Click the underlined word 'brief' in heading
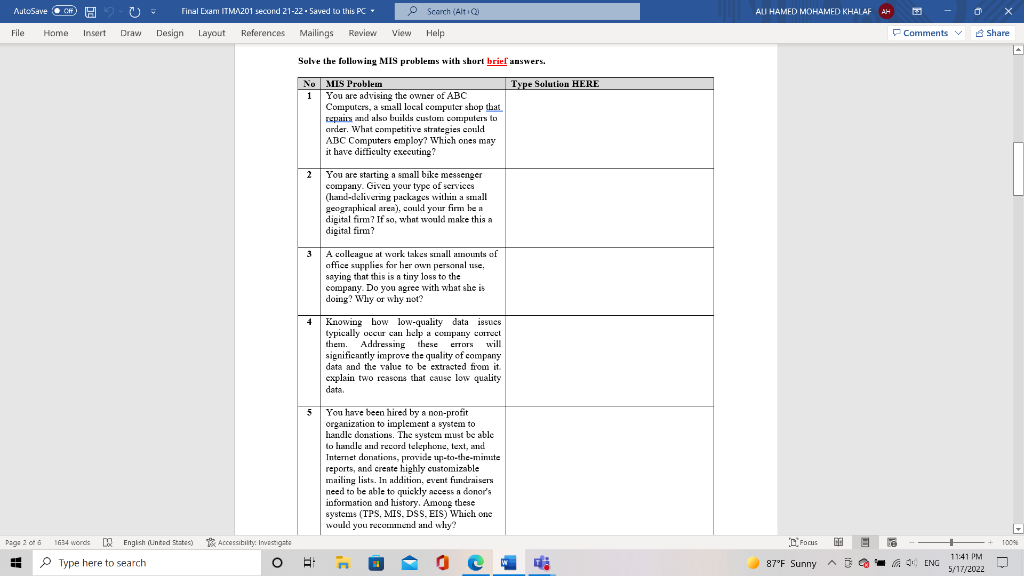This screenshot has width=1024, height=576. tap(496, 61)
